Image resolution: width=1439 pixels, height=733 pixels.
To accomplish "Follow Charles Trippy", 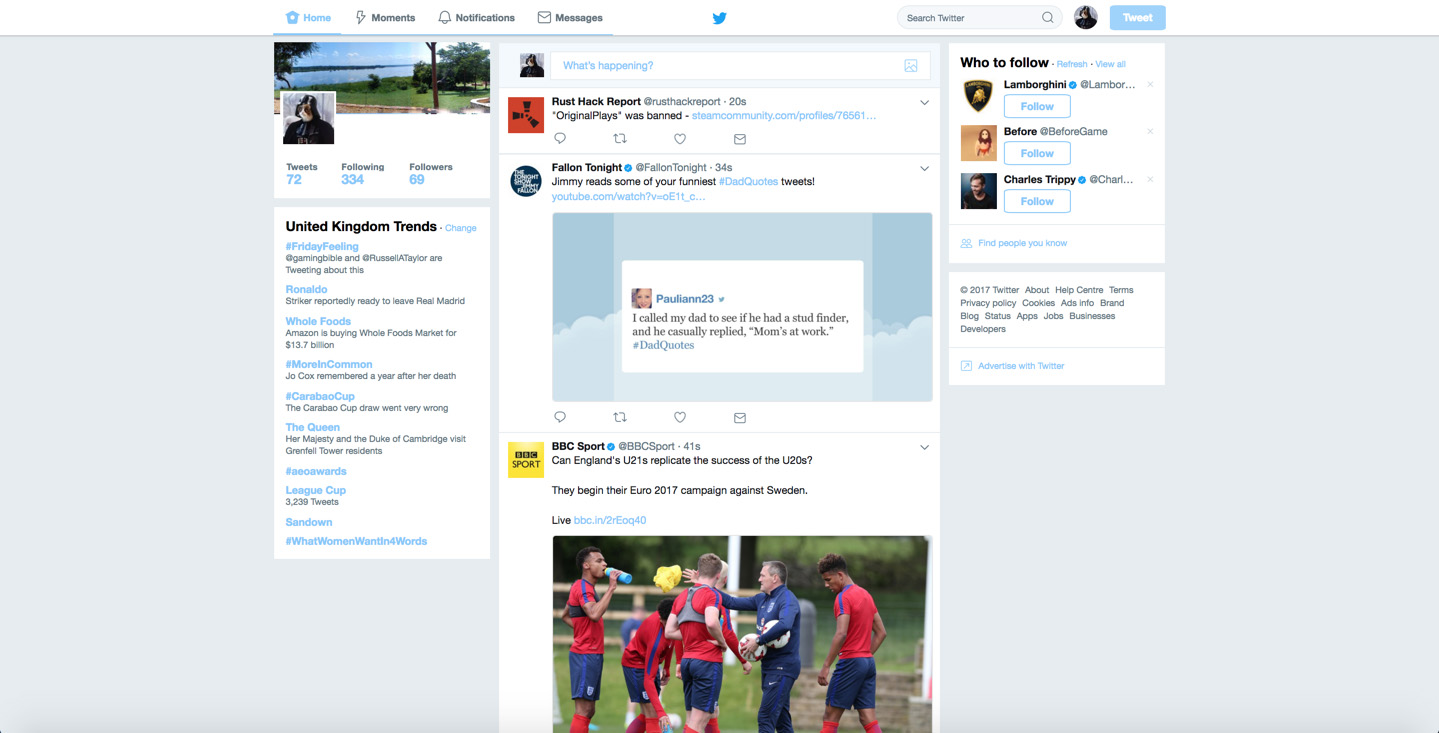I will coord(1037,201).
